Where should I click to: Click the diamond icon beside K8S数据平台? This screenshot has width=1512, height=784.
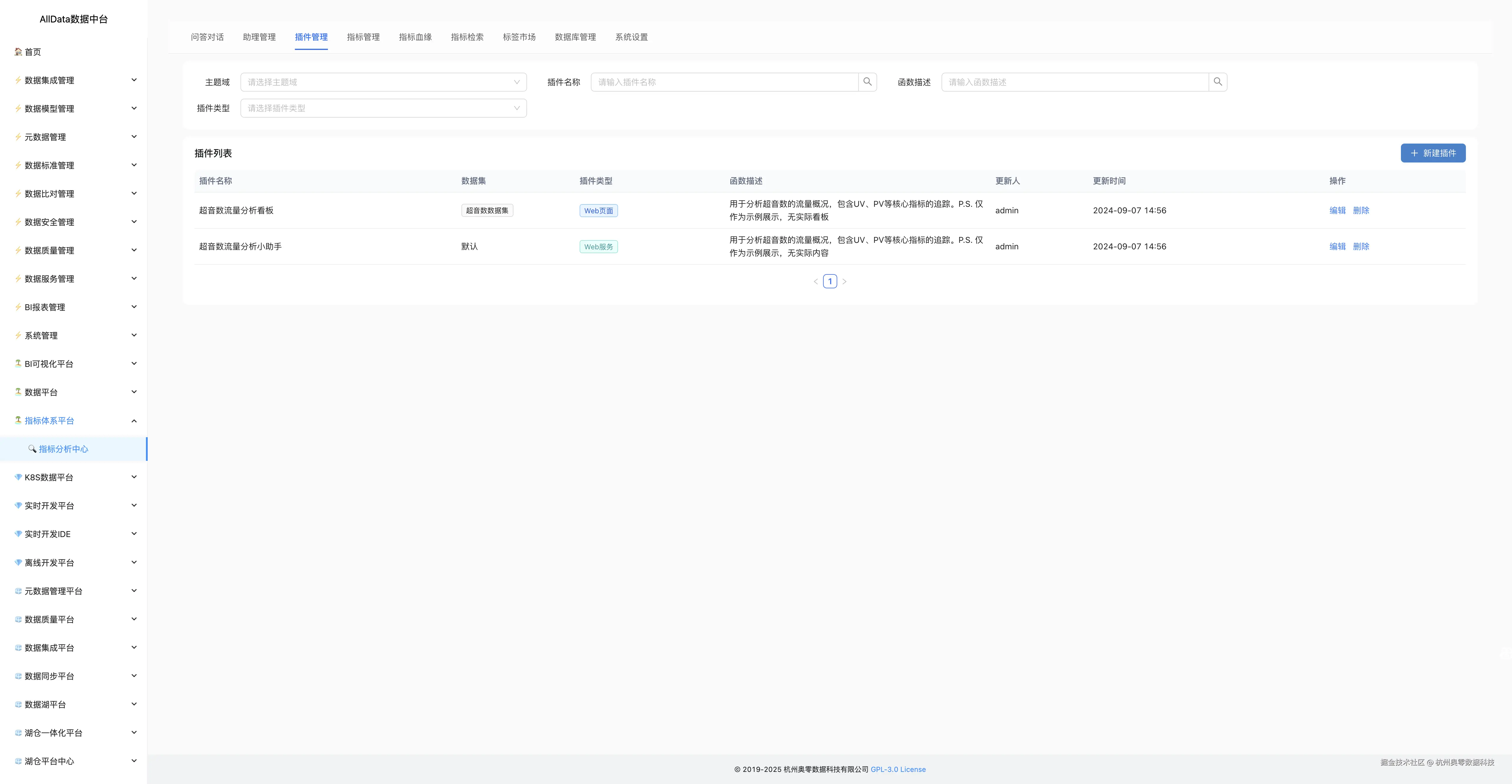pos(18,477)
